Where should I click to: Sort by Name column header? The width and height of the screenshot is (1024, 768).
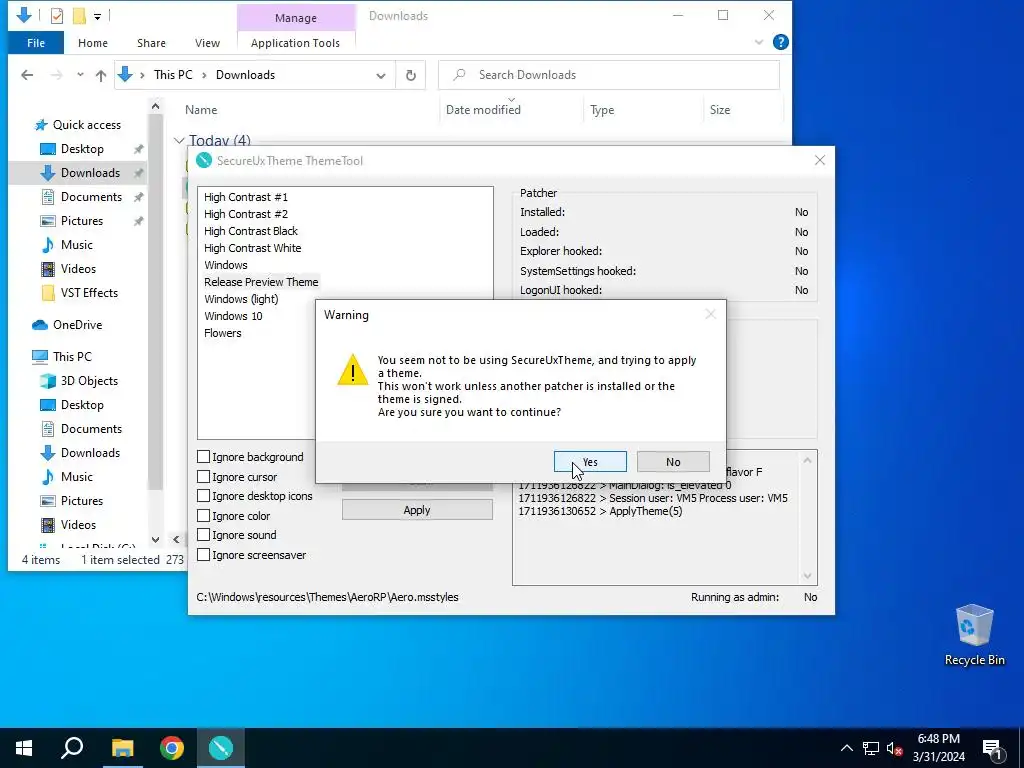point(201,110)
